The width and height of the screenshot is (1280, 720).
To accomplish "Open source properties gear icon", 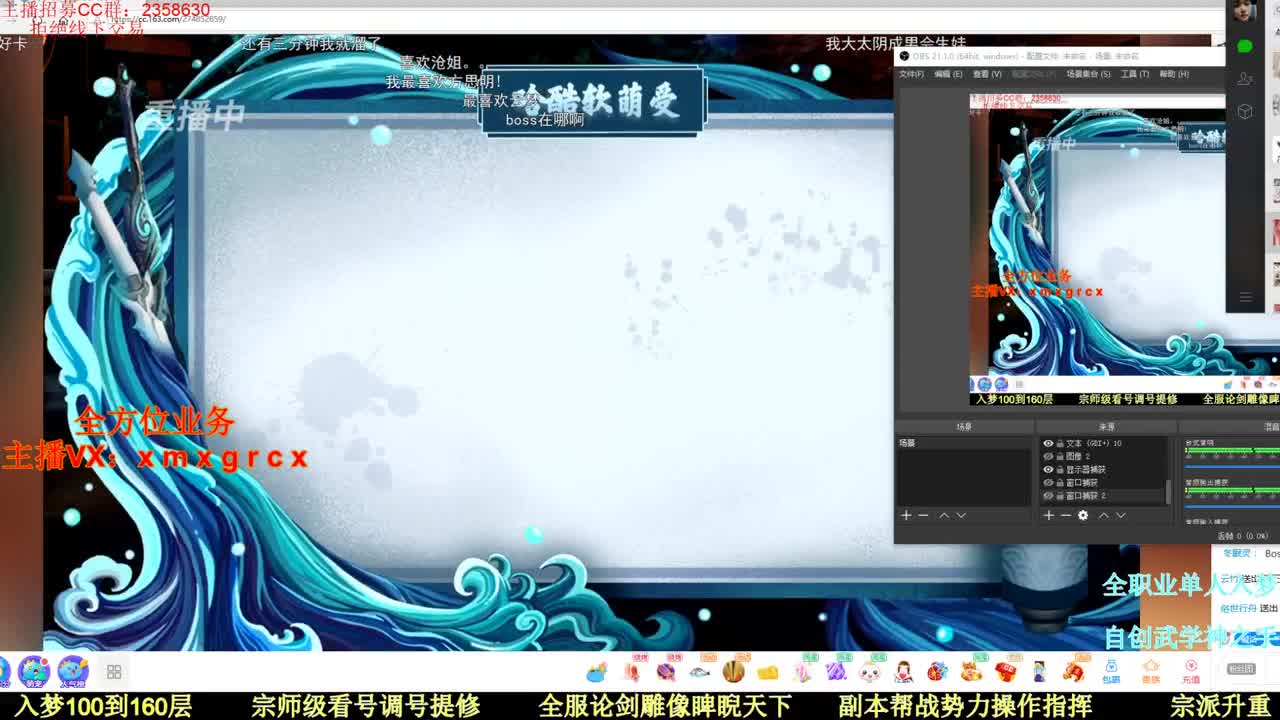I will [1083, 515].
